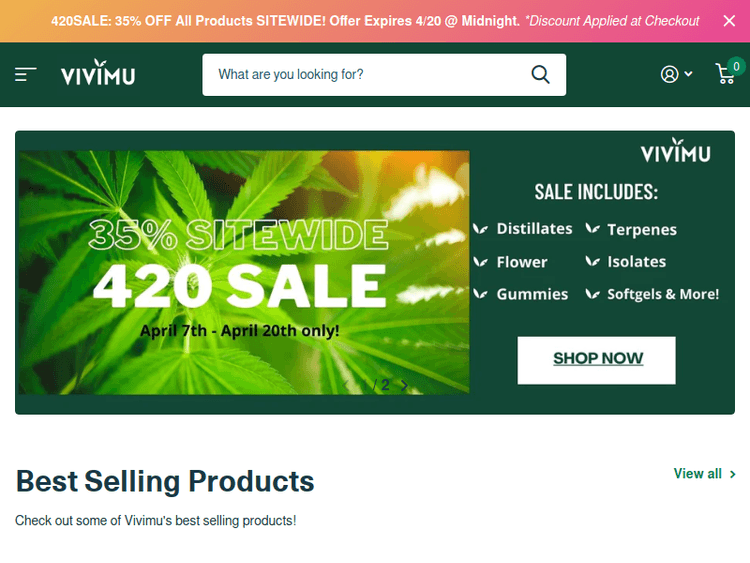Open the hamburger navigation menu
The width and height of the screenshot is (750, 563).
(25, 75)
